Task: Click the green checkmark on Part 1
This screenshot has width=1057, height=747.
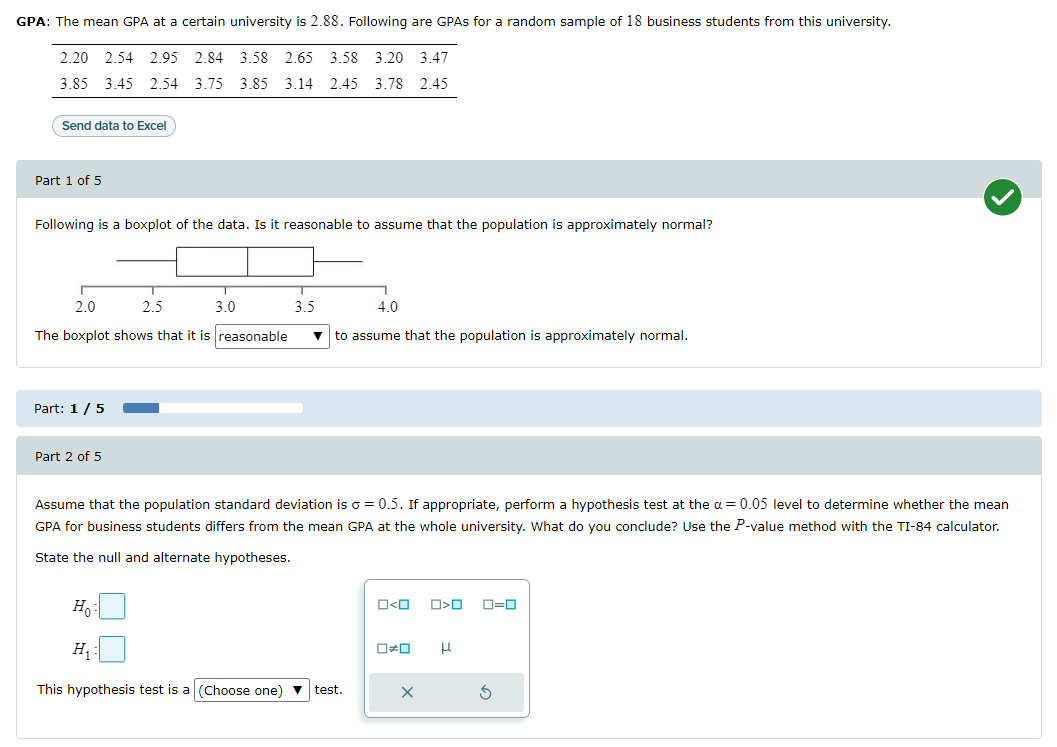Action: point(1003,197)
